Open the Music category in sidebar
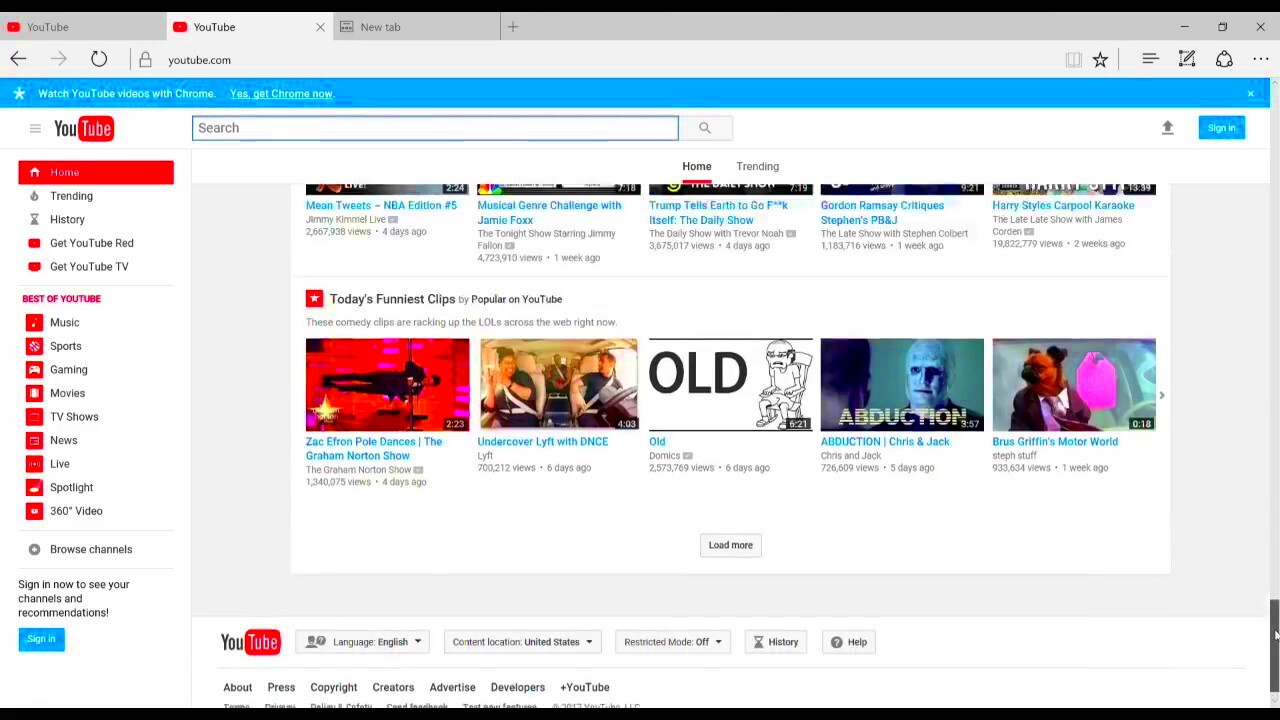 point(64,322)
